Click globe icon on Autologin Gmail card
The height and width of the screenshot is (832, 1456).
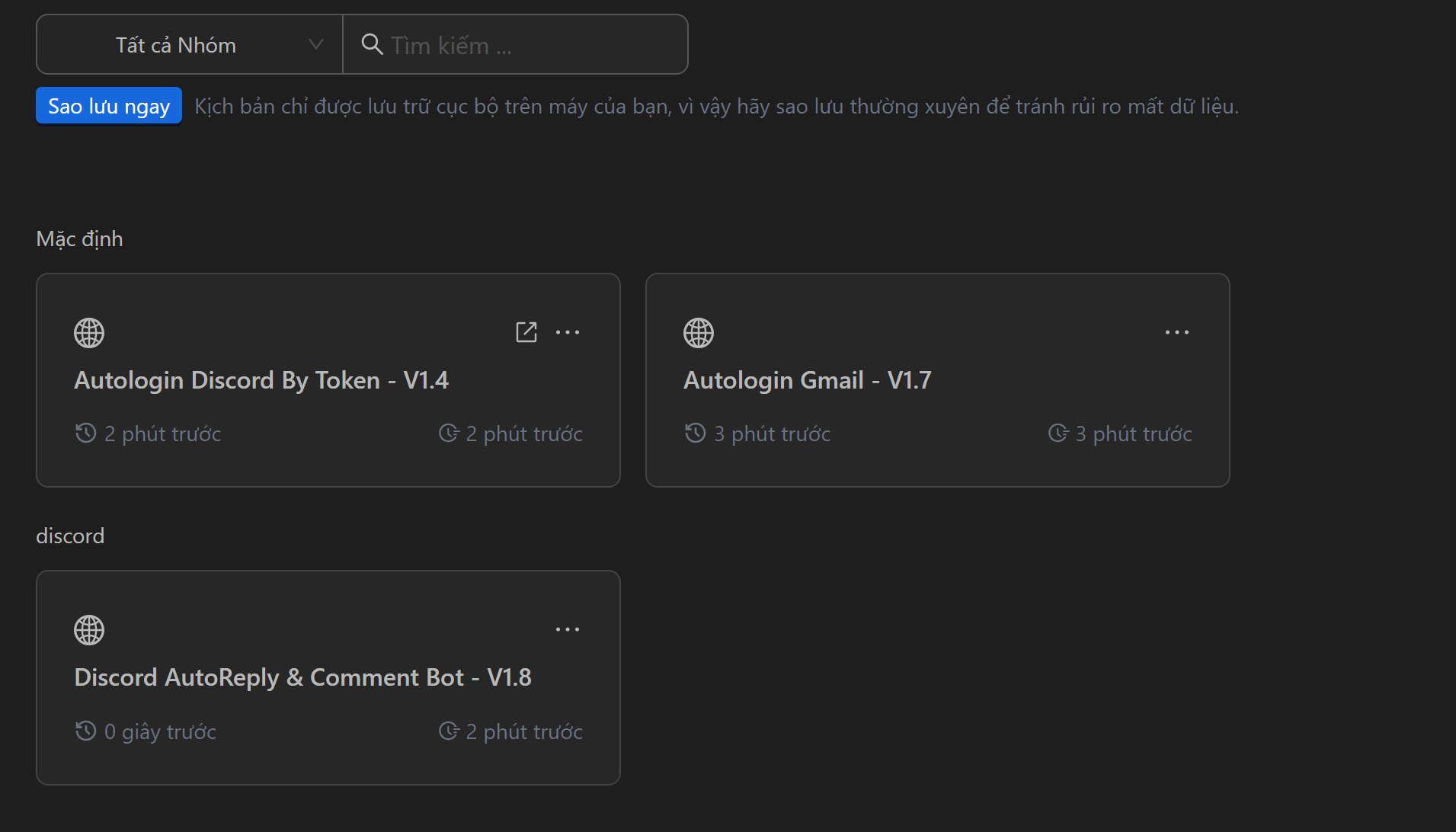(699, 333)
